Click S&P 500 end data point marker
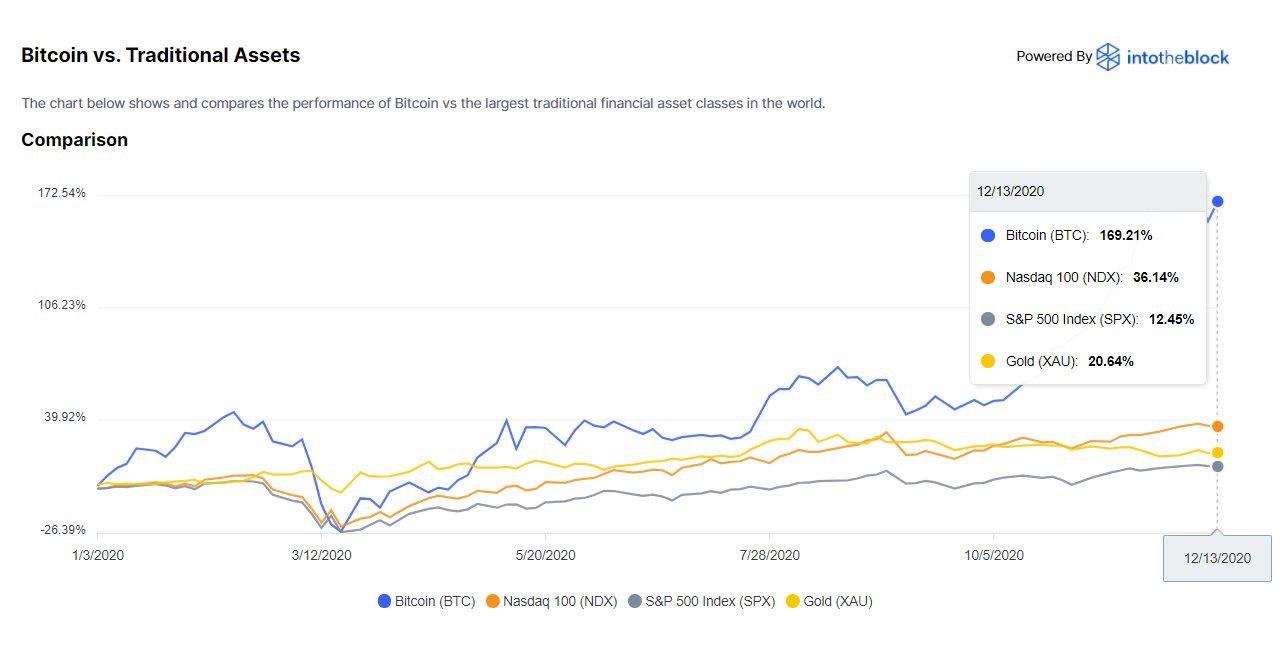 tap(1217, 466)
